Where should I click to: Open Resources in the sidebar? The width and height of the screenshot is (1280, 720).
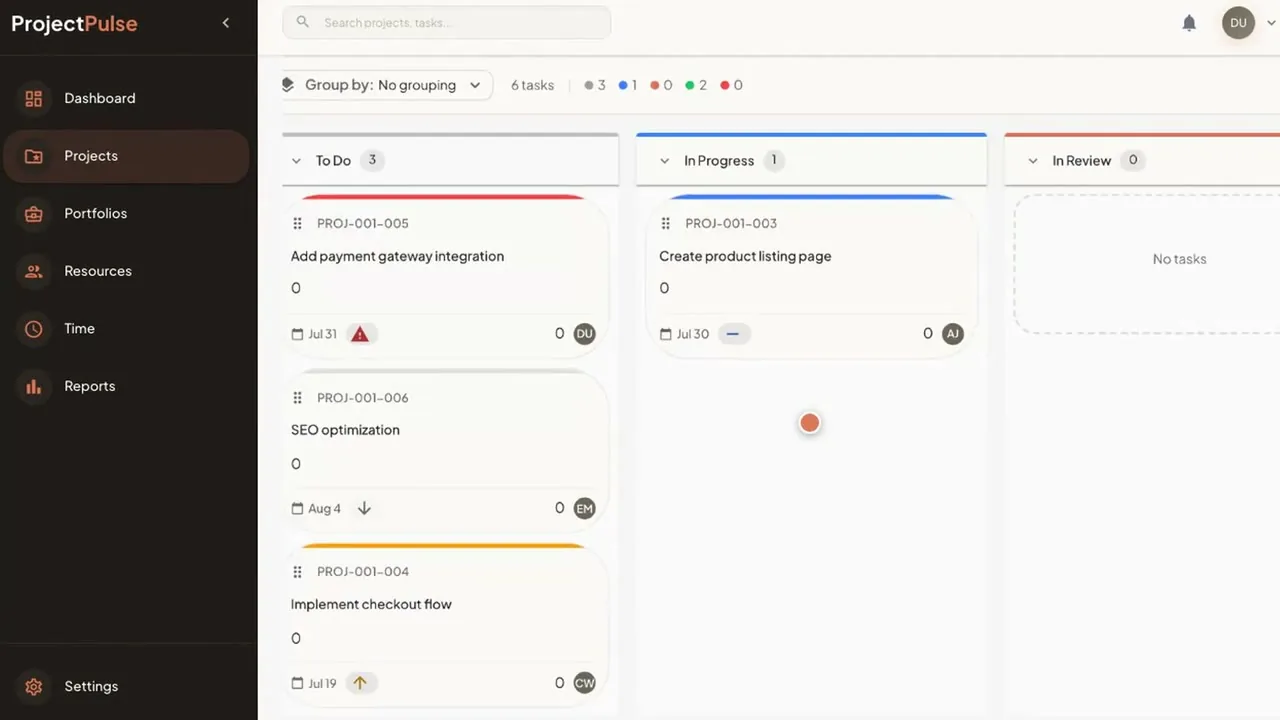click(x=125, y=271)
